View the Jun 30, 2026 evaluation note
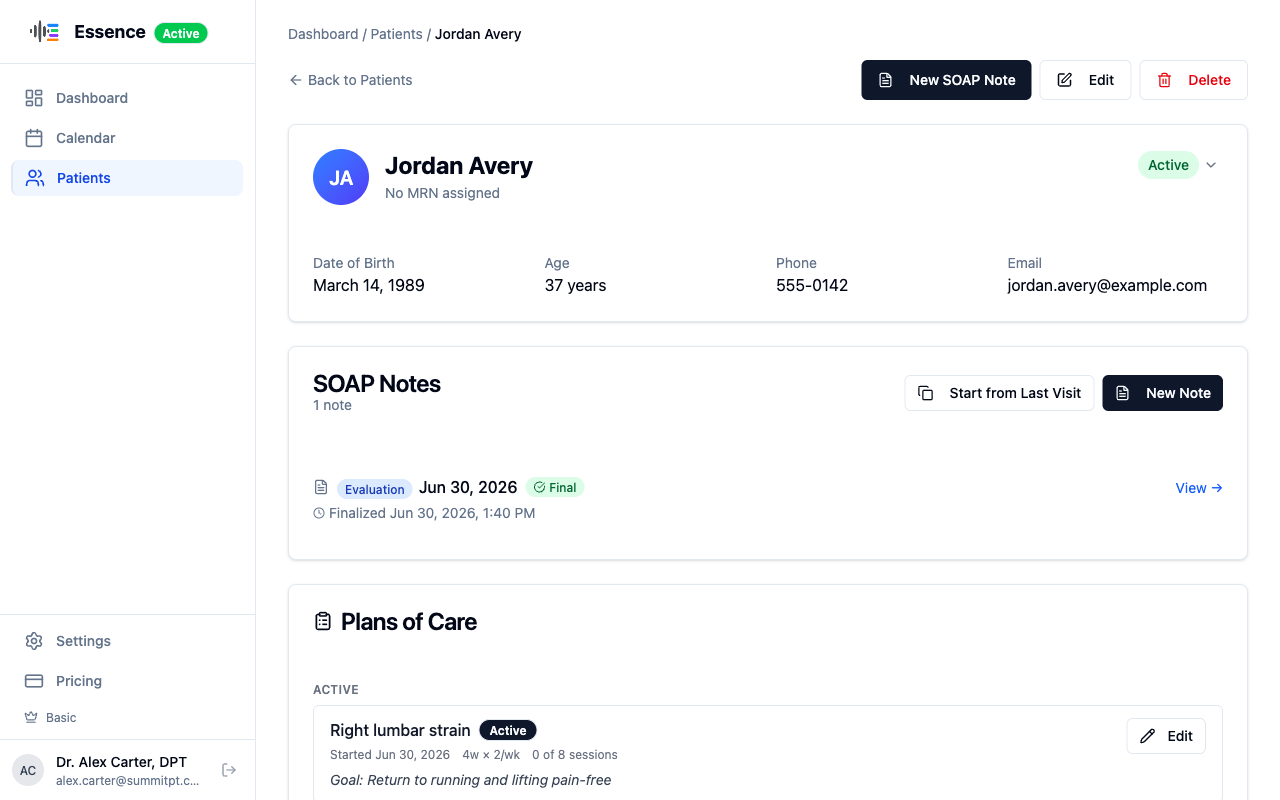Screen dimensions: 1280x800 (x=1199, y=488)
